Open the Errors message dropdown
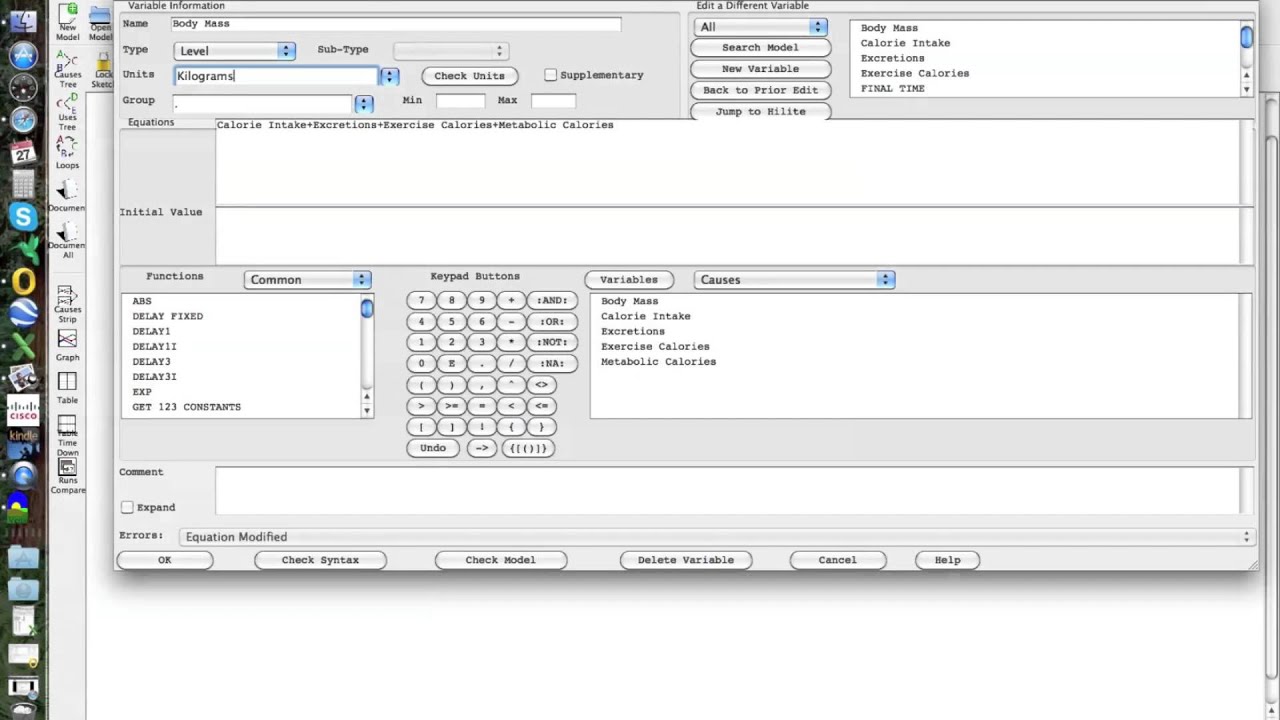 pos(716,537)
